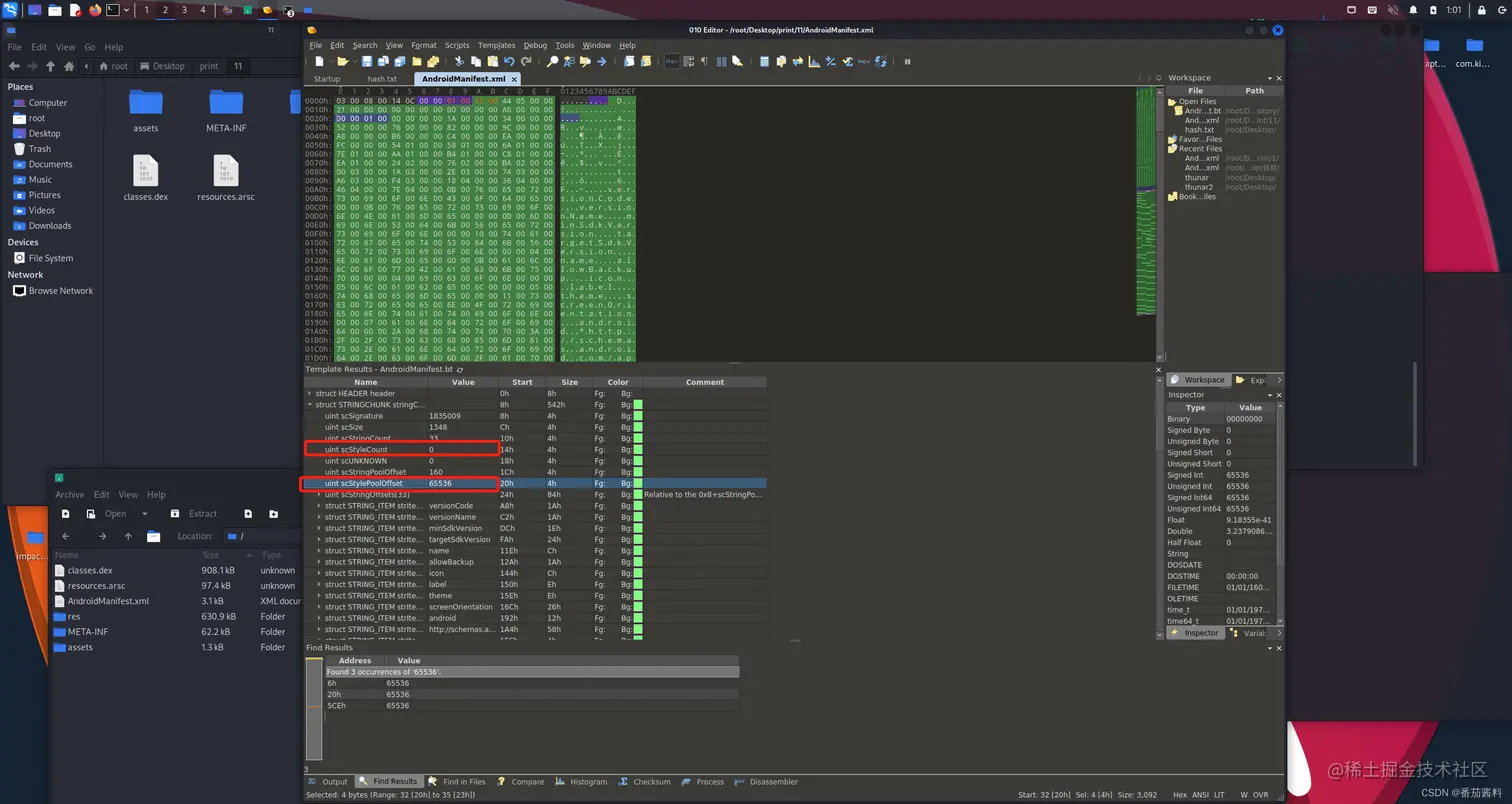Click the home icon in file manager

click(x=69, y=66)
